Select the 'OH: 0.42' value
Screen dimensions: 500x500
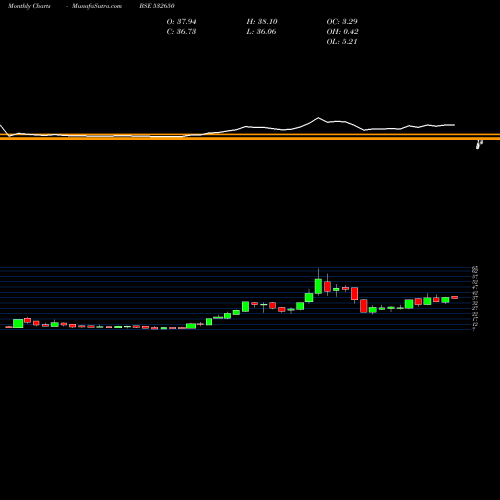pyautogui.click(x=342, y=32)
